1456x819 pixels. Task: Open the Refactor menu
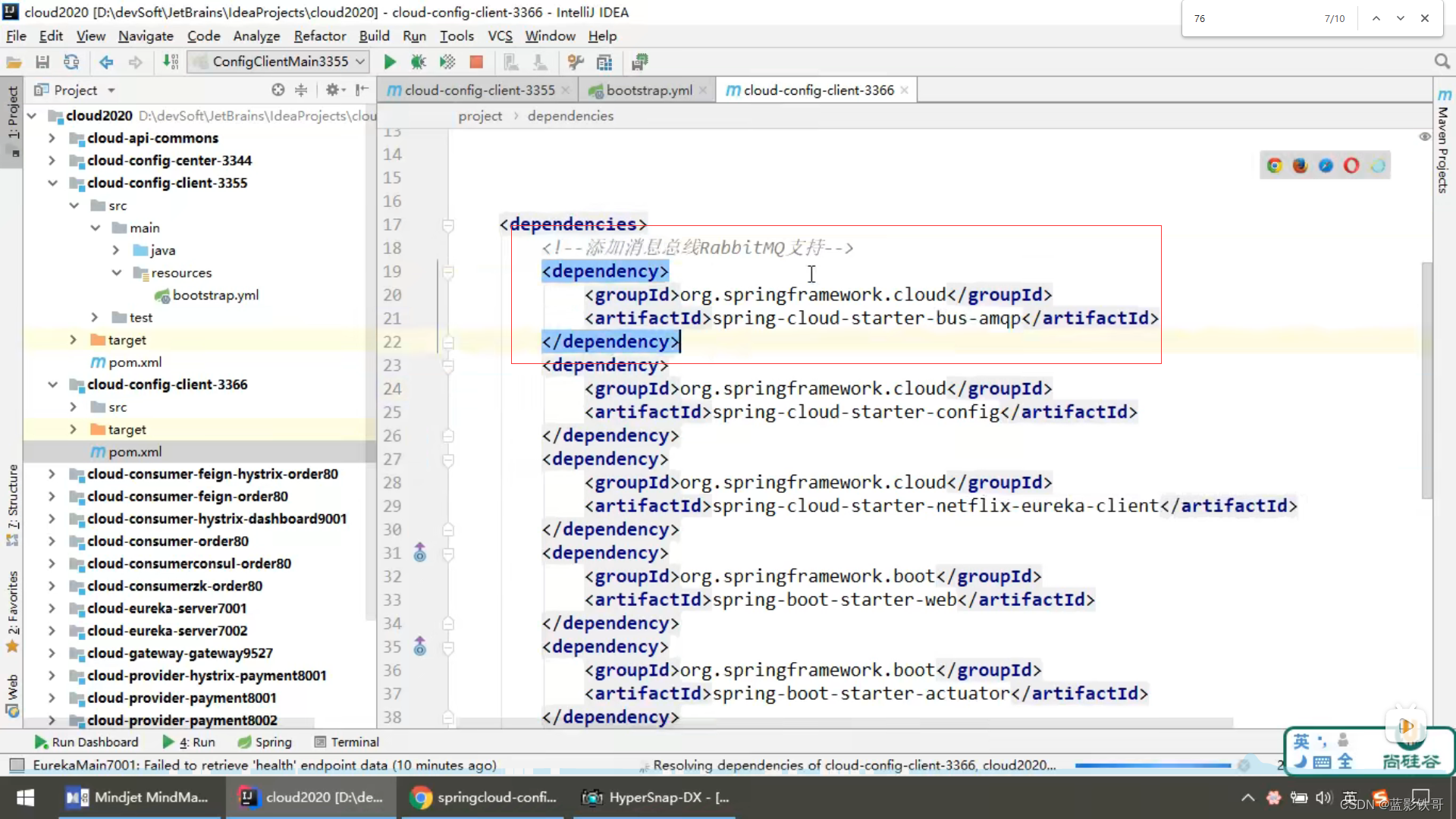(x=319, y=36)
